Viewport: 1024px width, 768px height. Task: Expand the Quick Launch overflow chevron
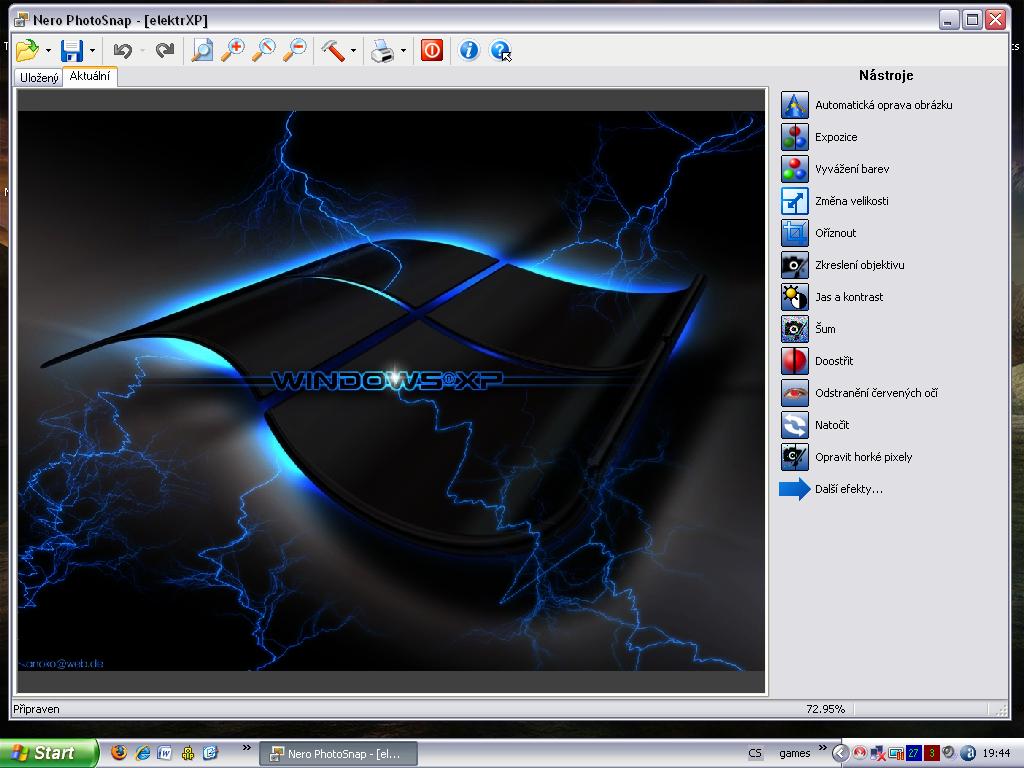click(246, 748)
